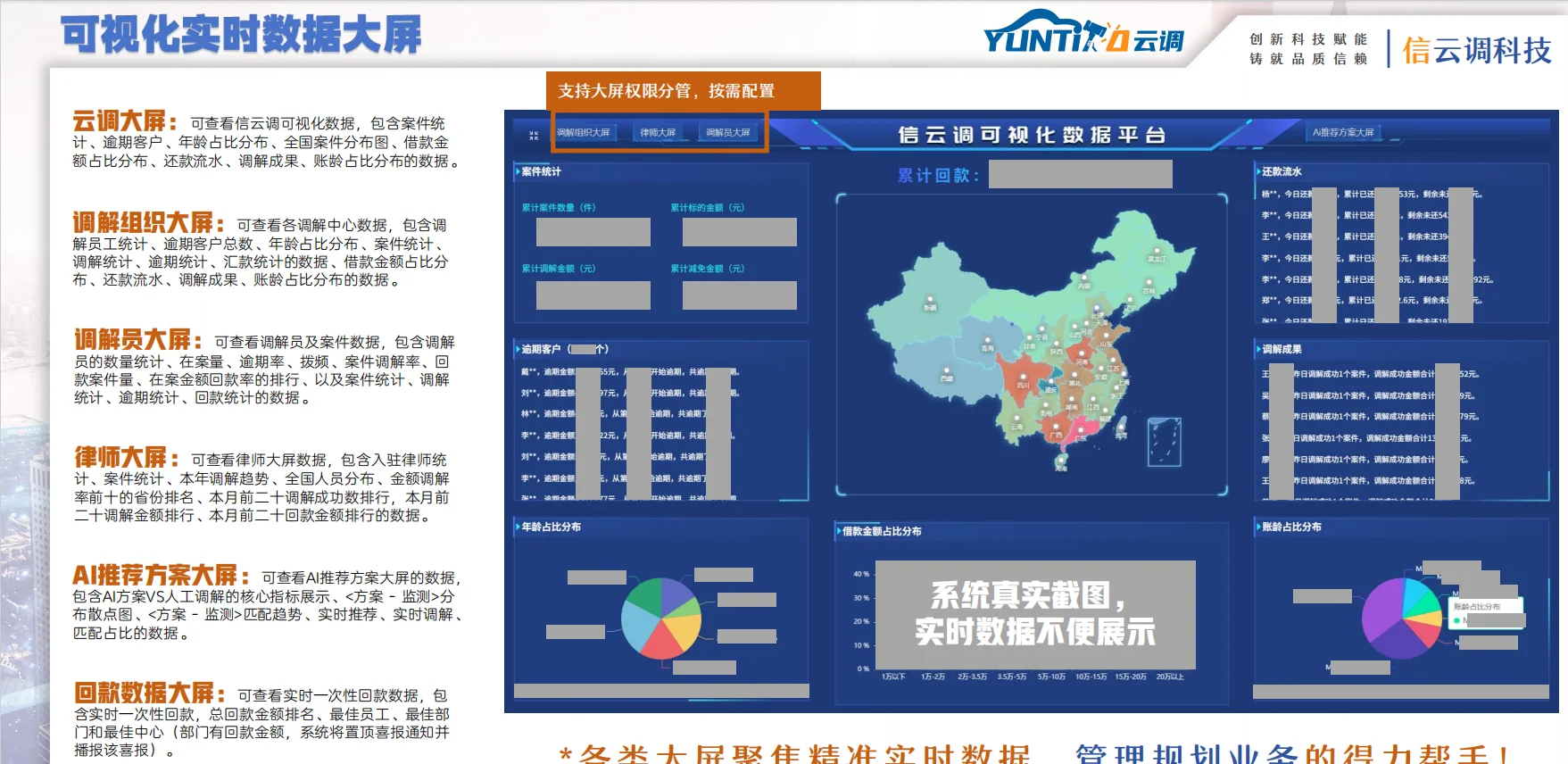The height and width of the screenshot is (764, 1568).
Task: Click the 40 % axis value
Action: [861, 574]
